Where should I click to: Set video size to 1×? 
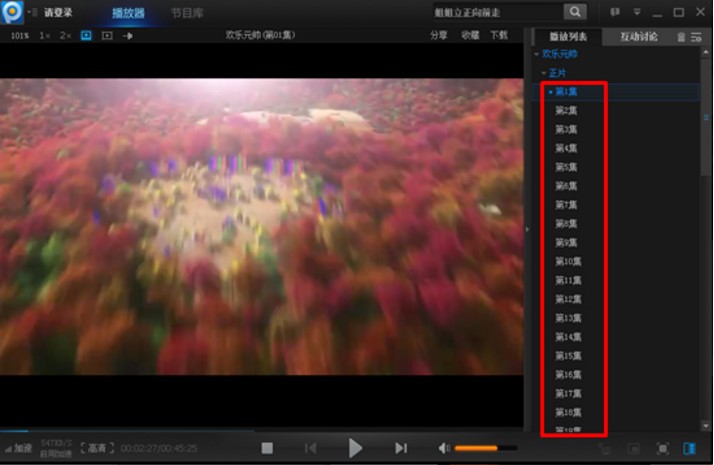pos(45,36)
